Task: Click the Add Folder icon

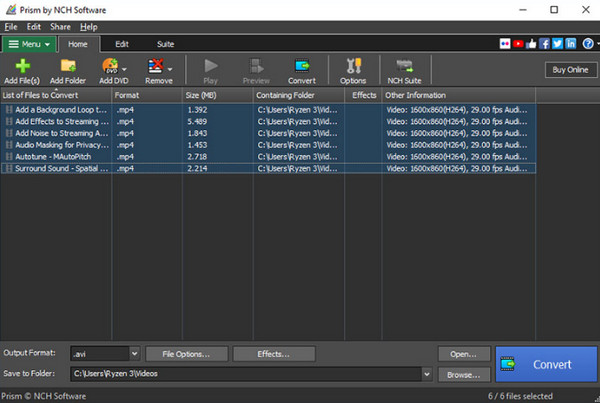Action: (x=69, y=66)
